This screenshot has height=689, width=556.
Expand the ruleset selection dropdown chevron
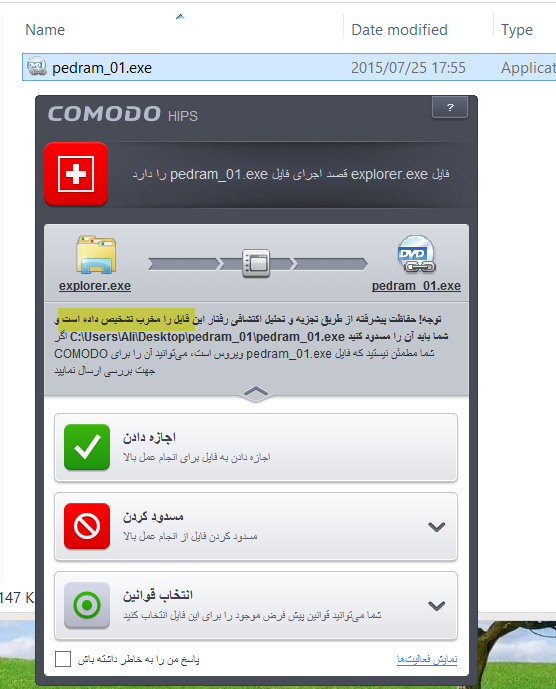(436, 606)
